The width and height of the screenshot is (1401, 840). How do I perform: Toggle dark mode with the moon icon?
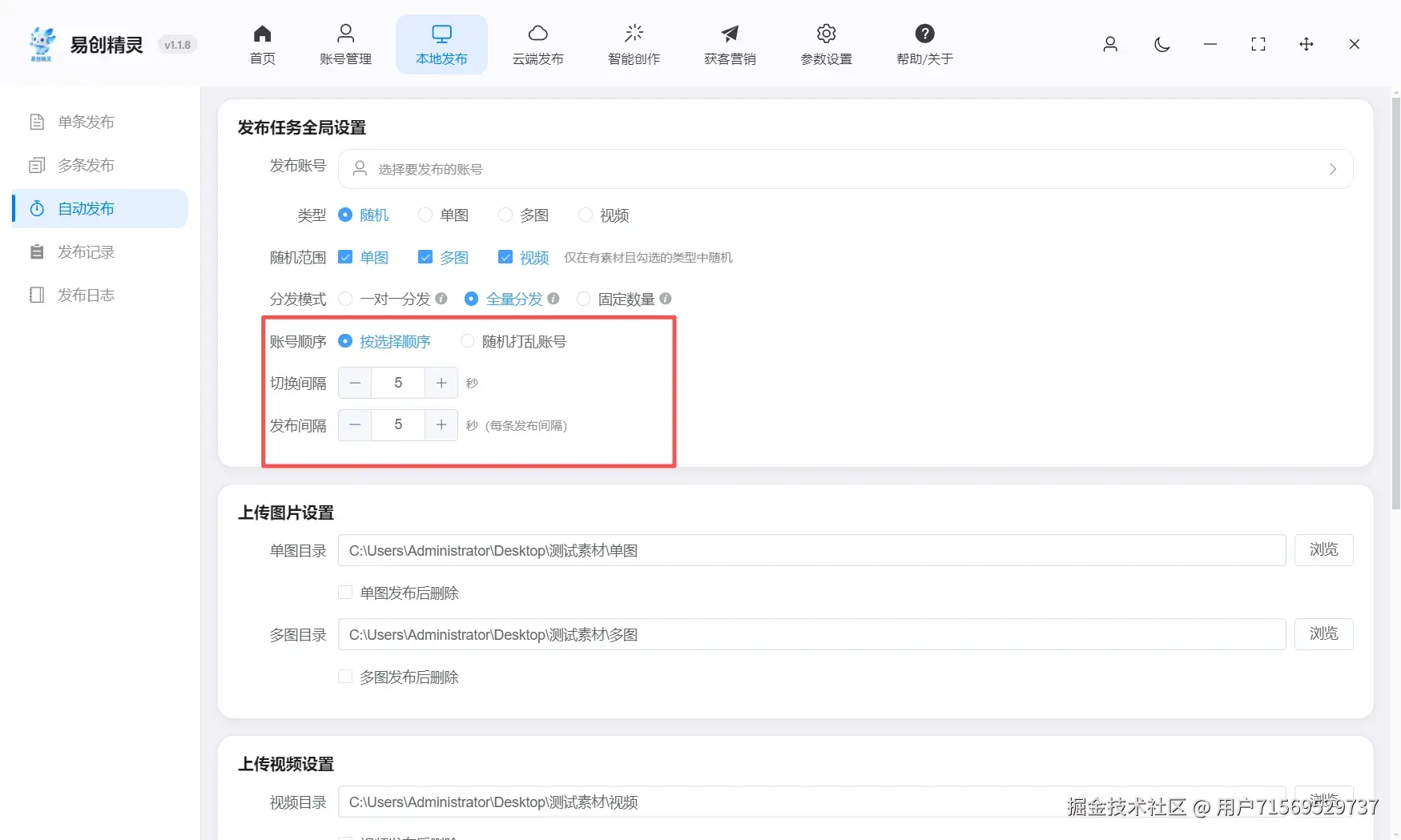(x=1161, y=45)
